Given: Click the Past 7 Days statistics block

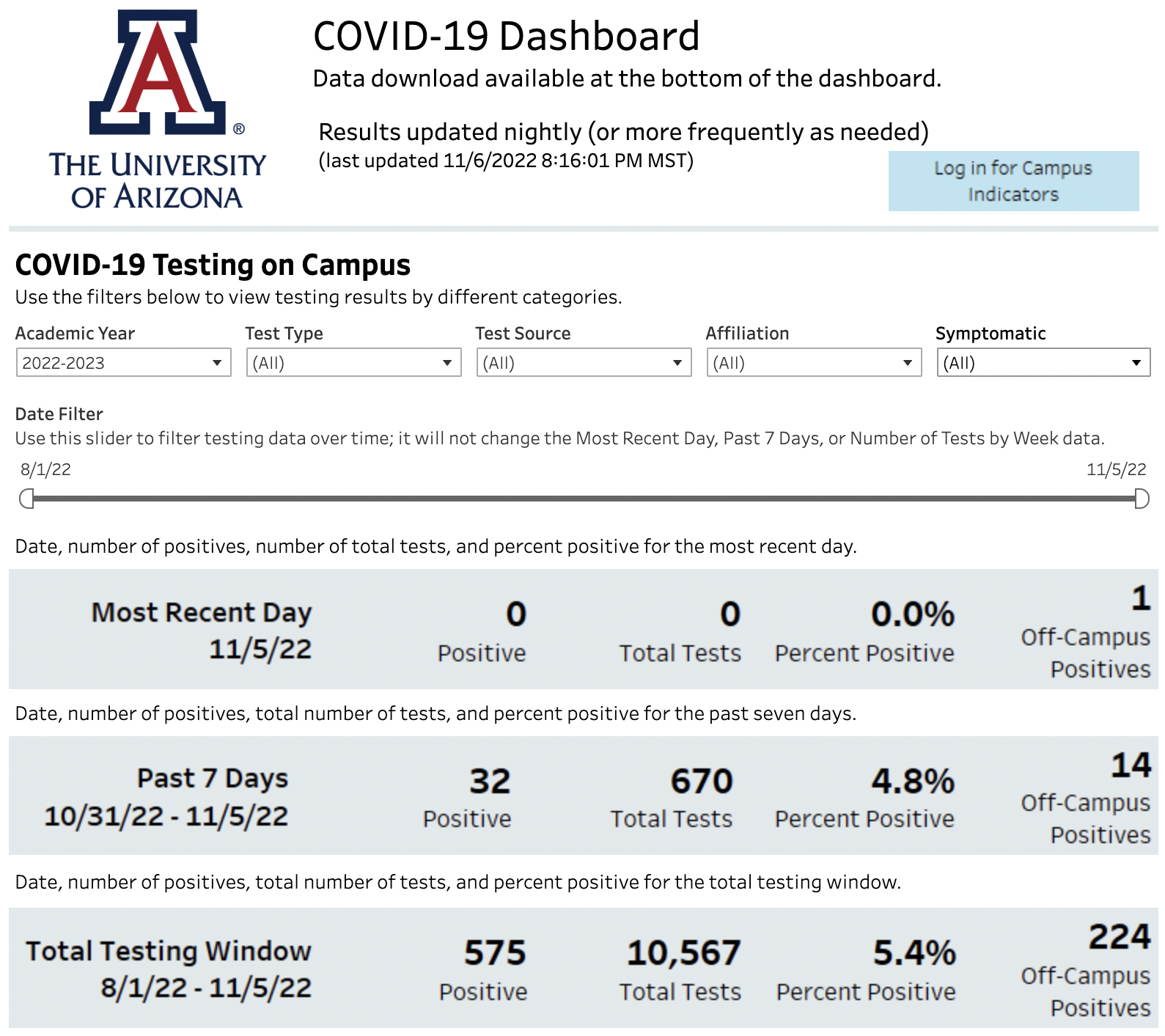Looking at the screenshot, I should point(582,796).
